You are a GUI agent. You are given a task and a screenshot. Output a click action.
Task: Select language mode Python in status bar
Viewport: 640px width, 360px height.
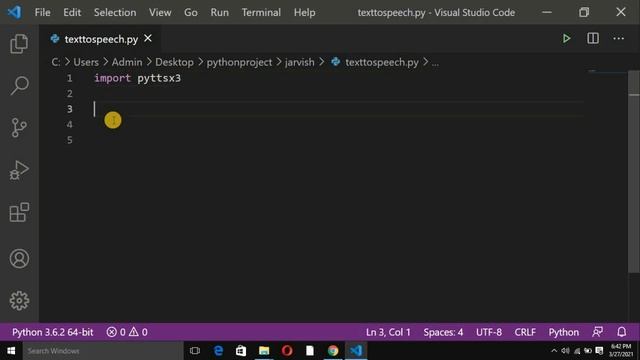(x=563, y=332)
